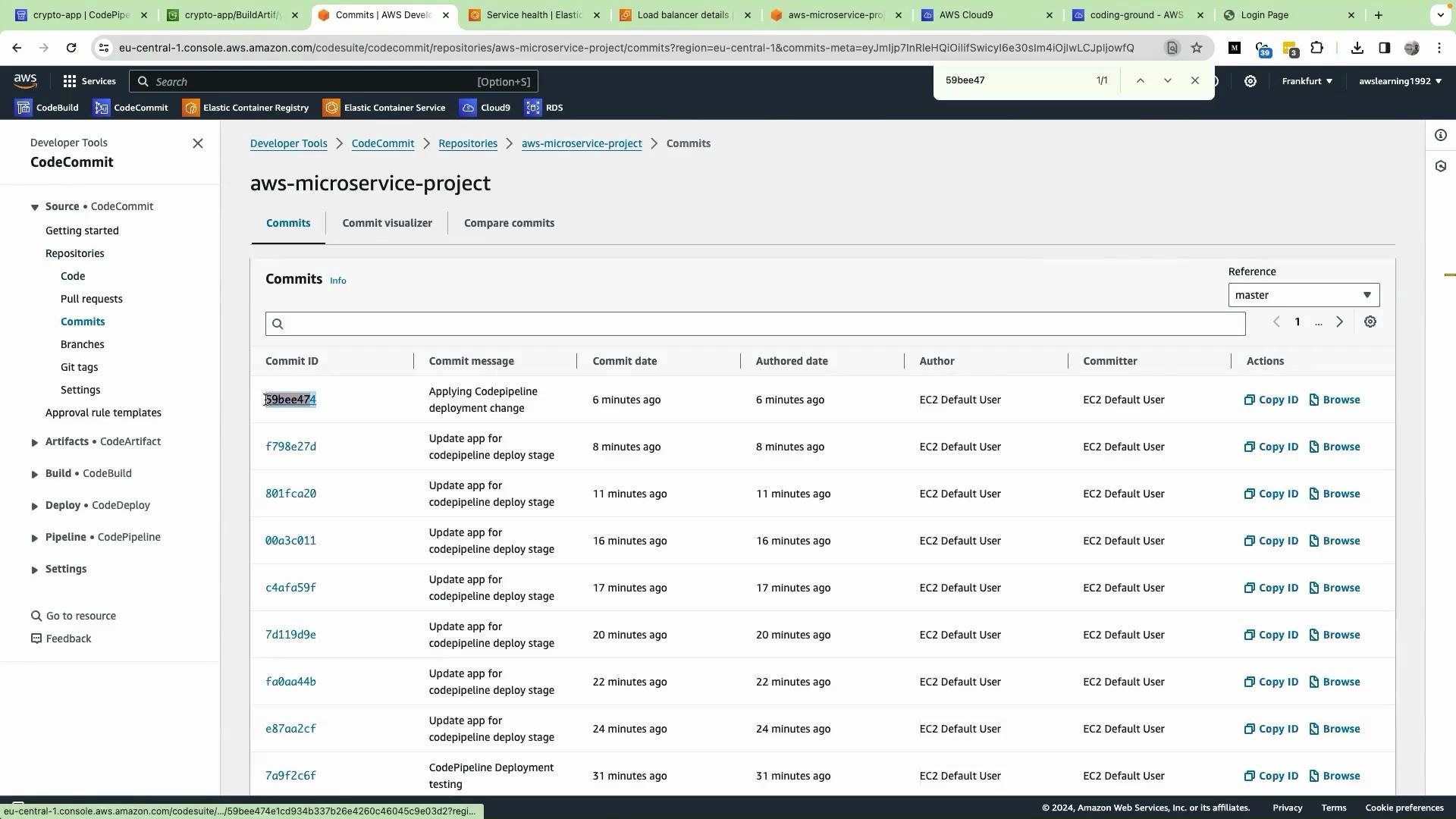Viewport: 1456px width, 819px height.
Task: Open commits table preferences gear
Action: (x=1370, y=322)
